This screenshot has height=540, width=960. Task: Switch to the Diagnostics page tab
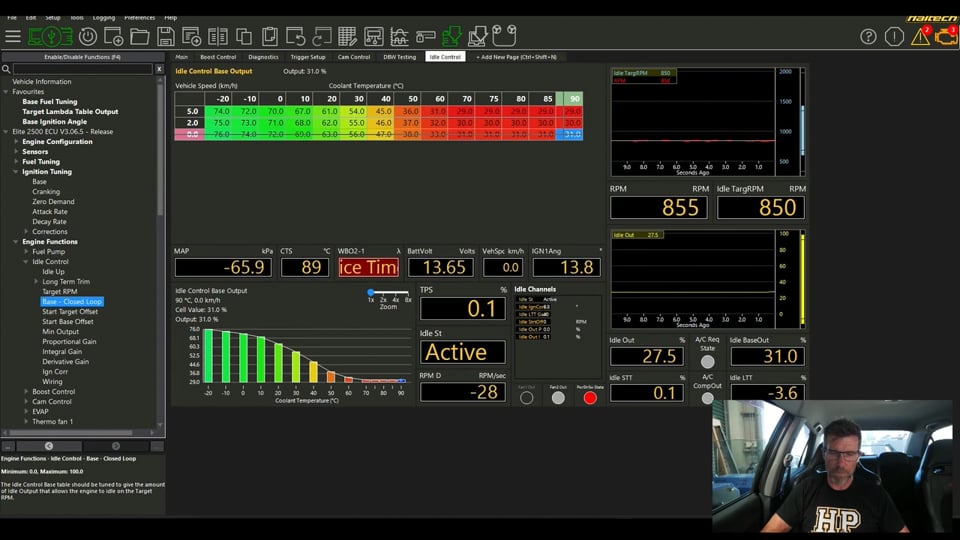pos(263,57)
